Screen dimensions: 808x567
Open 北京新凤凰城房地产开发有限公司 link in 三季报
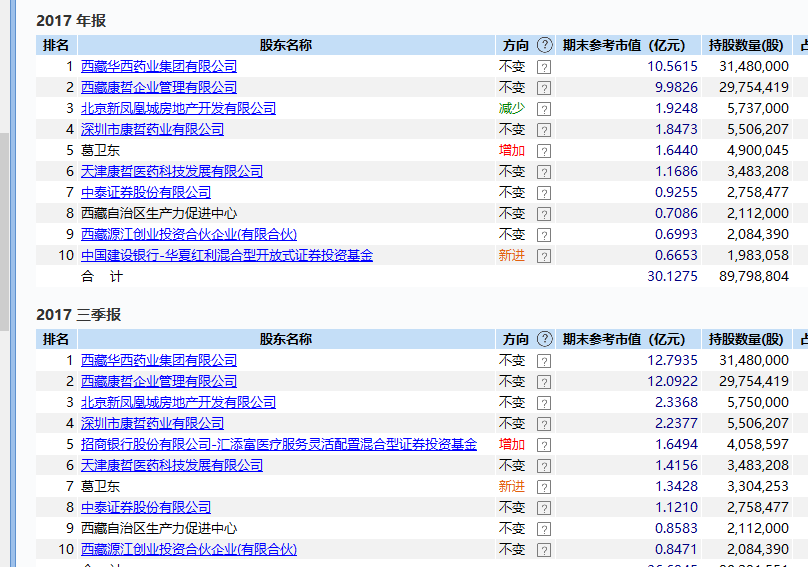click(178, 402)
